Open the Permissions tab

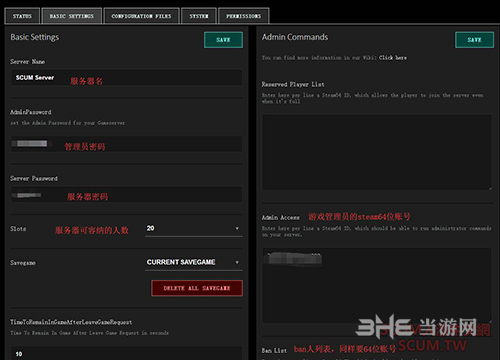click(243, 16)
